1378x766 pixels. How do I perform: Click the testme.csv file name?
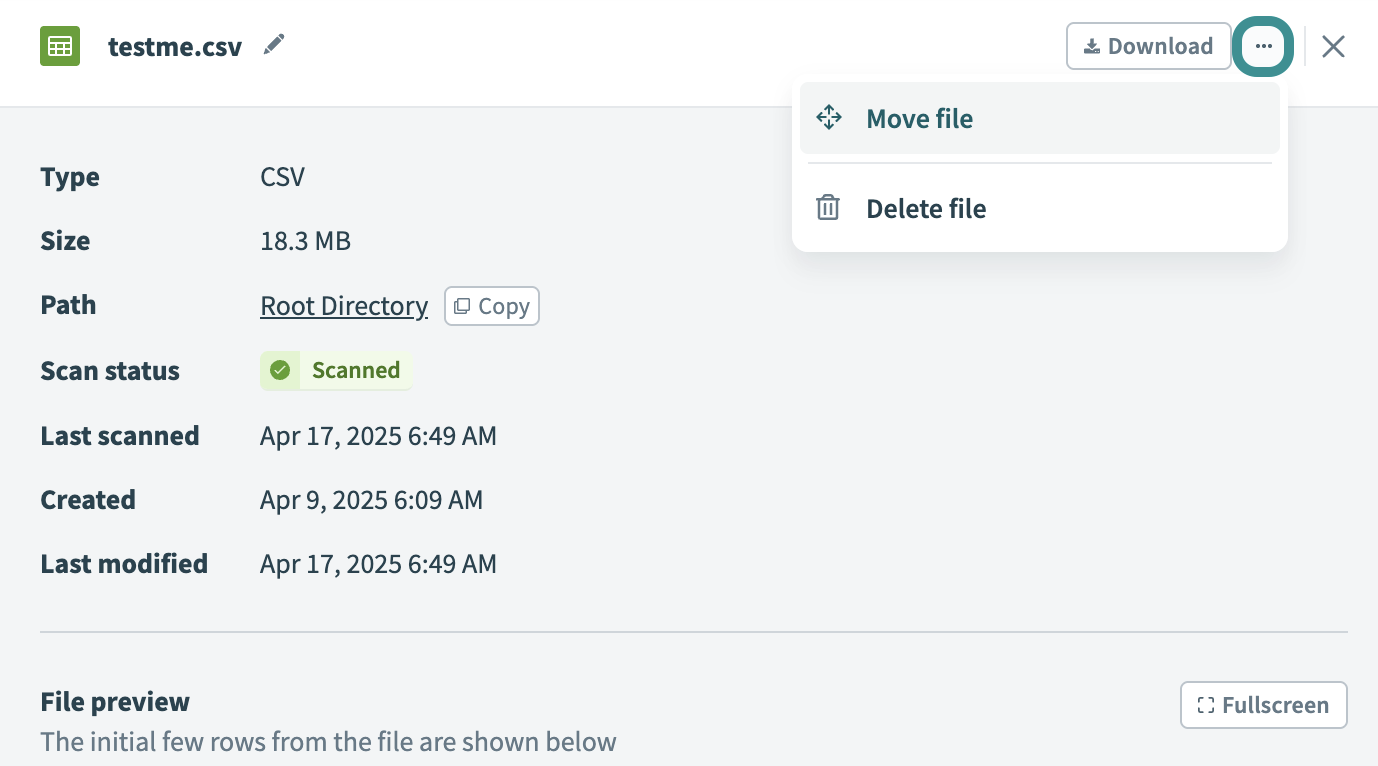click(x=175, y=47)
